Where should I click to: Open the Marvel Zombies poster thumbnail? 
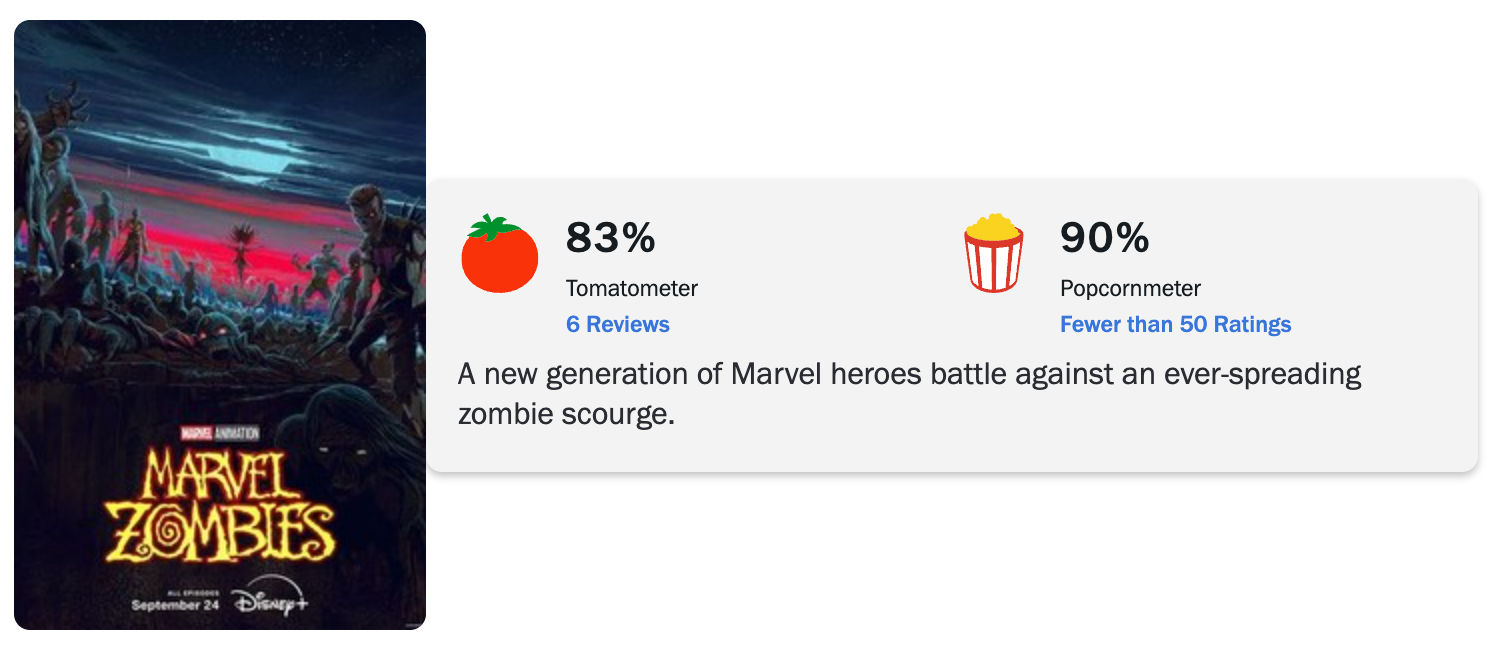220,325
